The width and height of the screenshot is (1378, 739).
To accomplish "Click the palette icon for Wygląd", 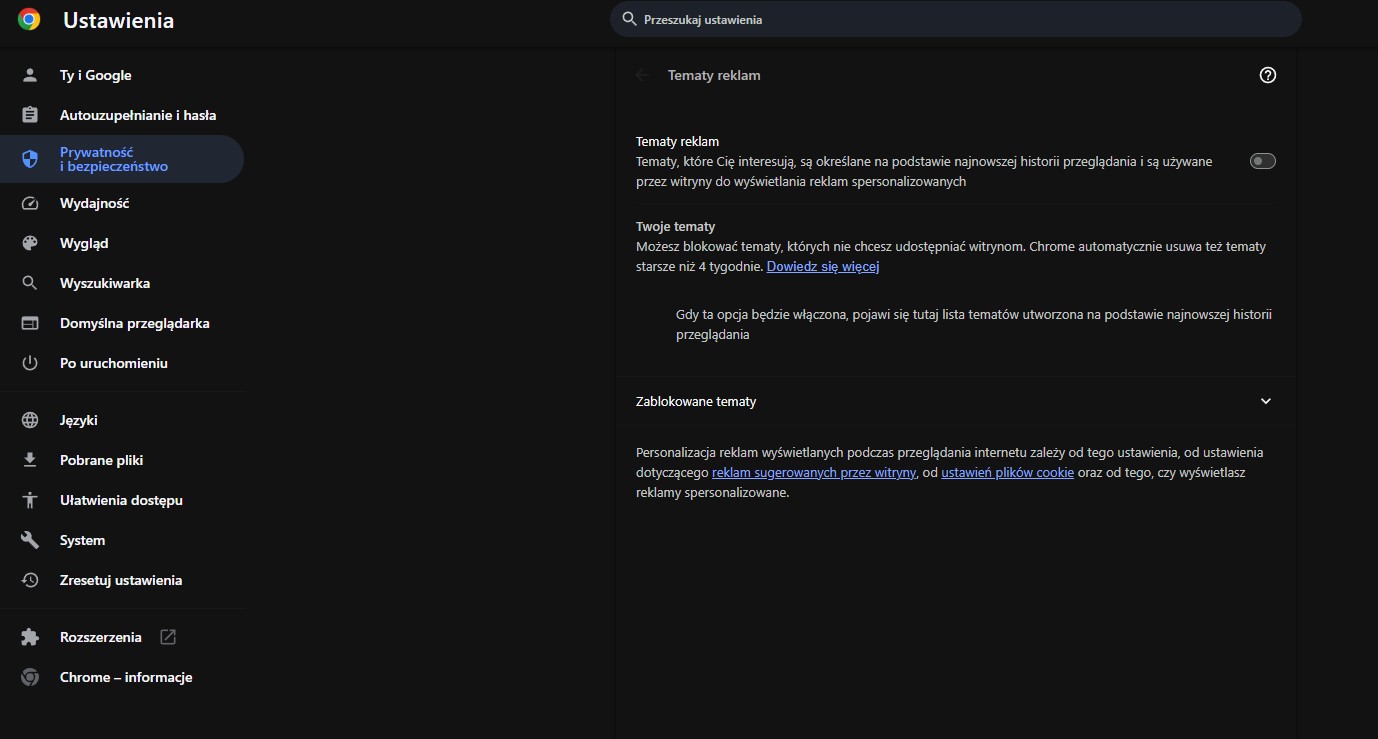I will 30,243.
